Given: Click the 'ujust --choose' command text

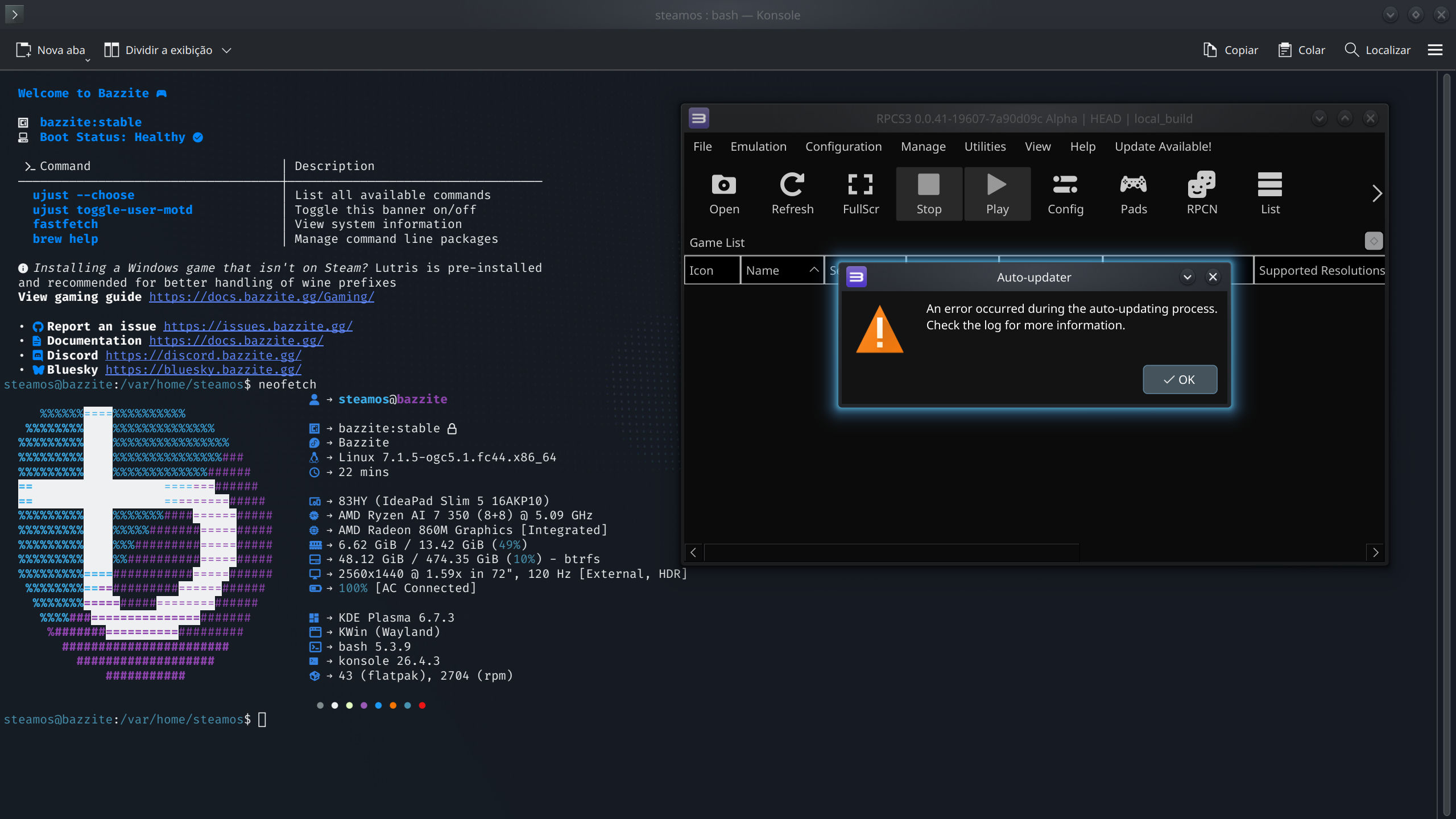Looking at the screenshot, I should pos(84,195).
